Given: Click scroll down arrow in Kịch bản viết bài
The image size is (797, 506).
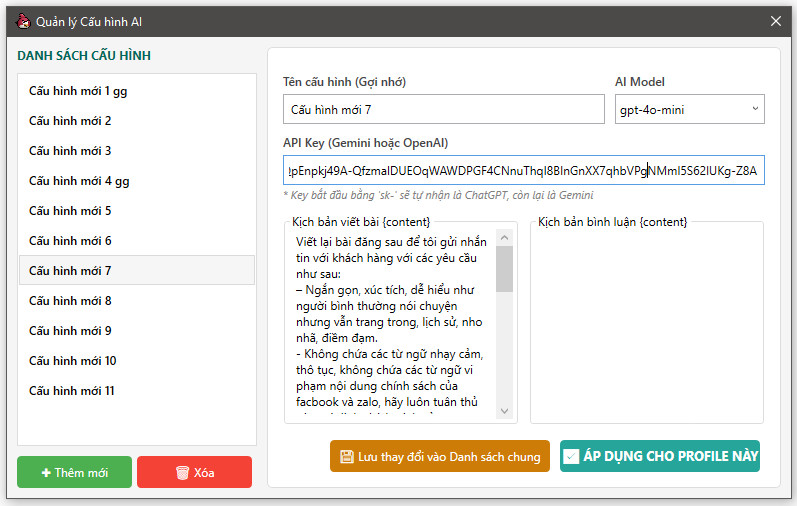Looking at the screenshot, I should tap(505, 411).
